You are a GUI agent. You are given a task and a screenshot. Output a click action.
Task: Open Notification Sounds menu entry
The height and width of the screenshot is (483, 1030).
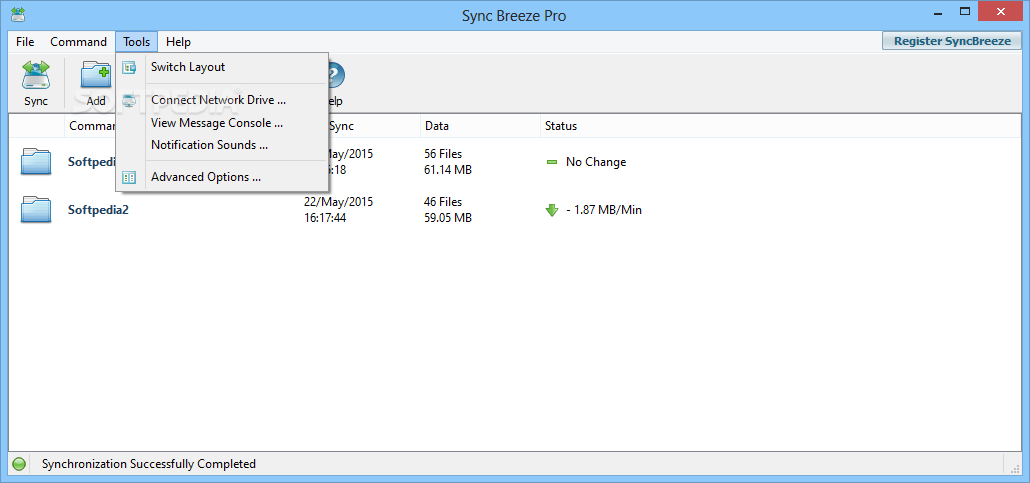(x=222, y=145)
